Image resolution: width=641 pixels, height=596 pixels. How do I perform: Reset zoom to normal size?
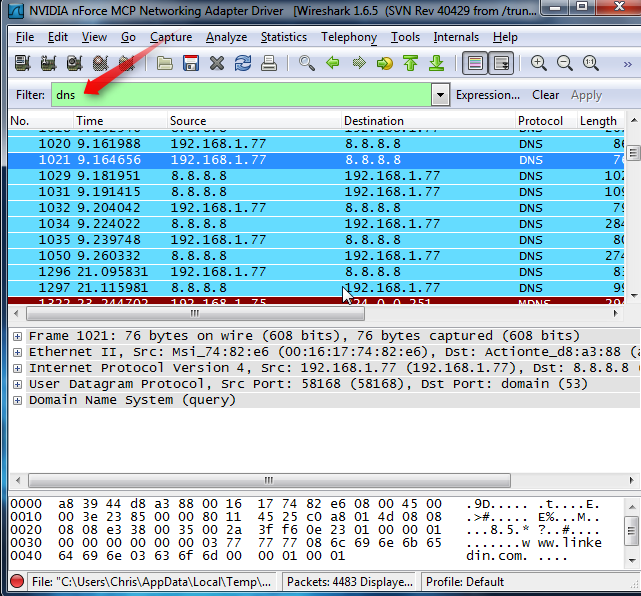[591, 63]
